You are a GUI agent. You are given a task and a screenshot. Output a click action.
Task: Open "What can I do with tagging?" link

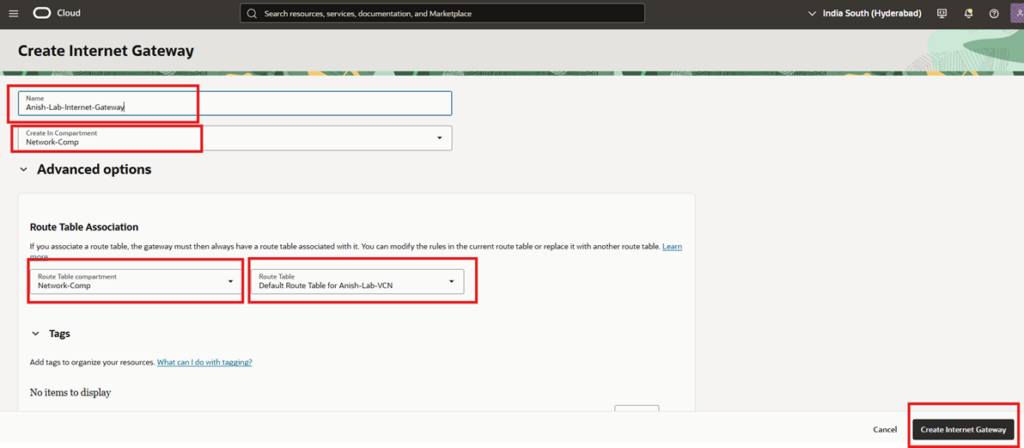(x=204, y=362)
